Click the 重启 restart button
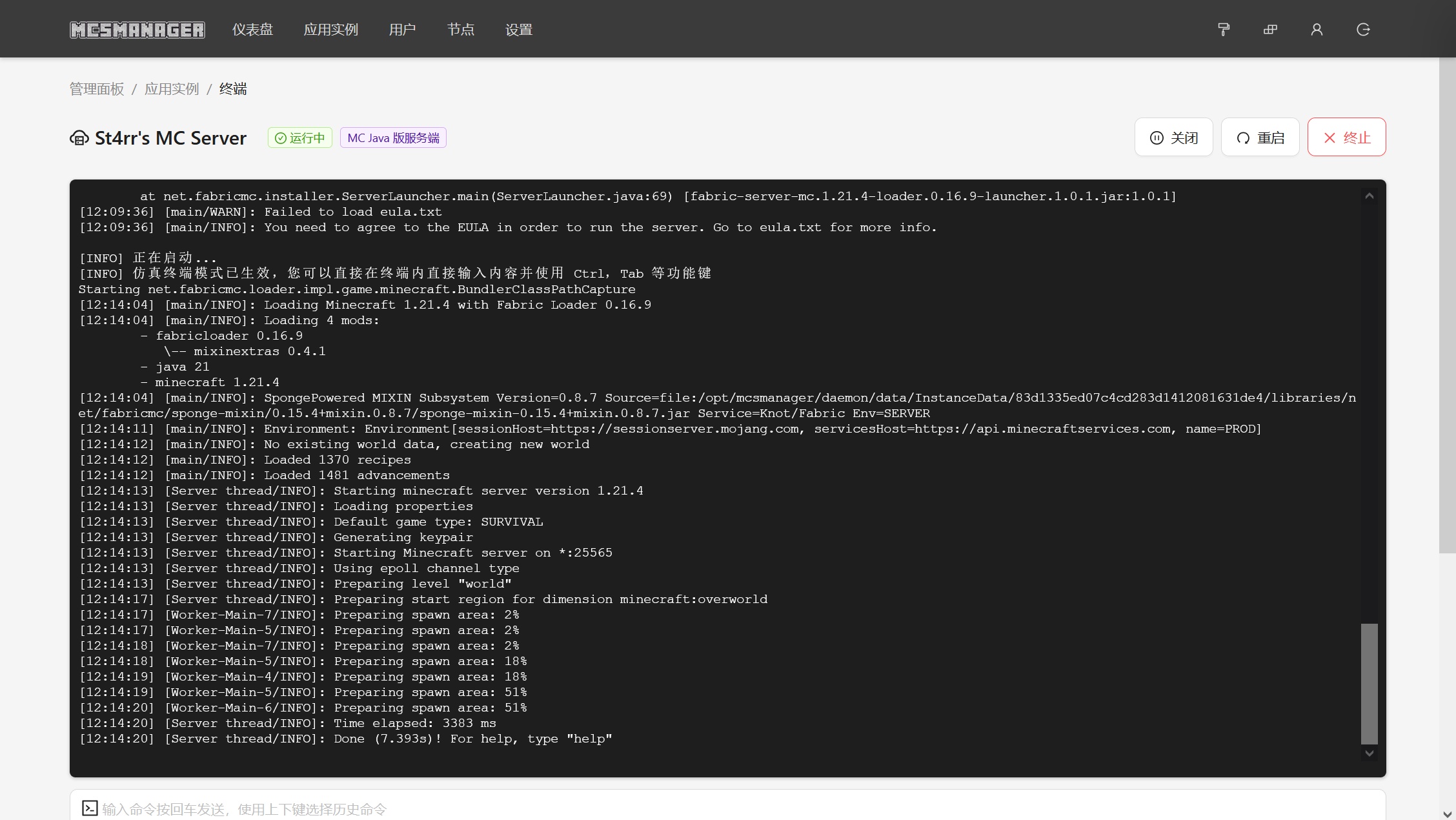This screenshot has width=1456, height=820. point(1260,137)
